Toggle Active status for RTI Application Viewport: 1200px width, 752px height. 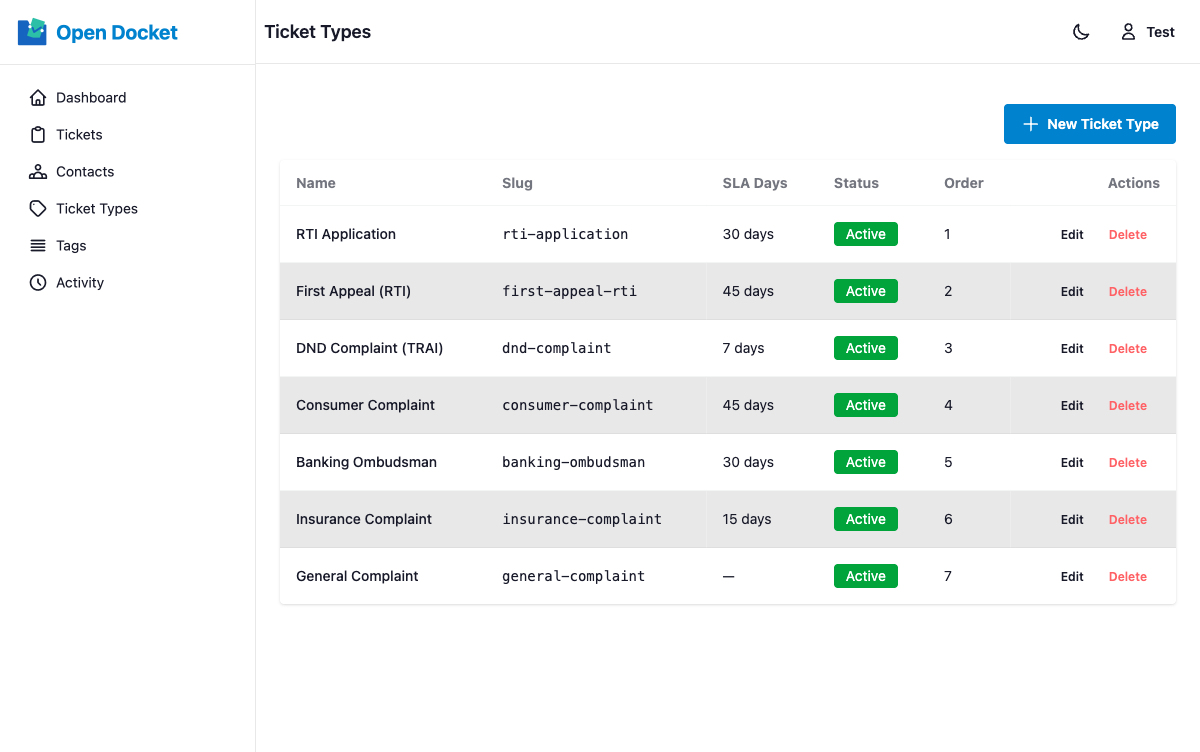click(x=865, y=233)
